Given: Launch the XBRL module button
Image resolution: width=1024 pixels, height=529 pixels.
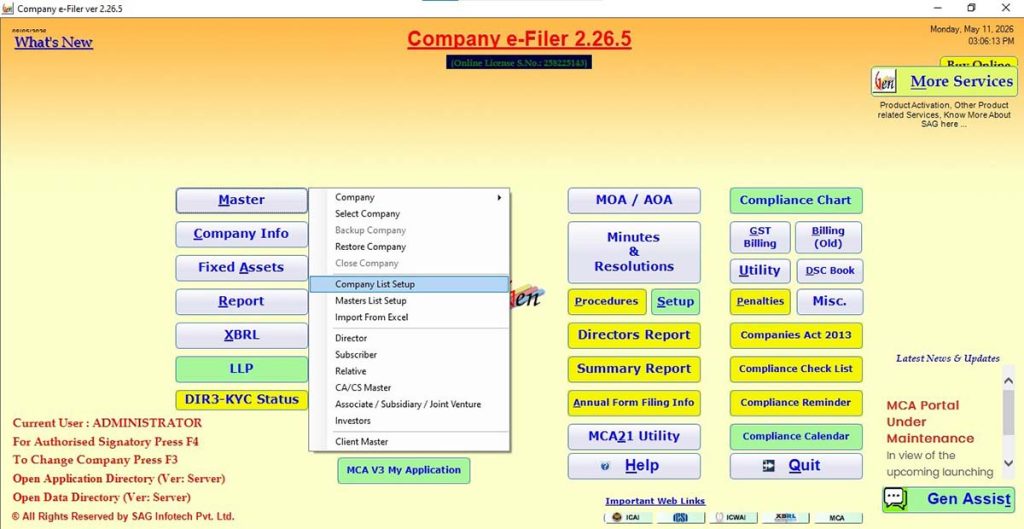Looking at the screenshot, I should click(242, 335).
